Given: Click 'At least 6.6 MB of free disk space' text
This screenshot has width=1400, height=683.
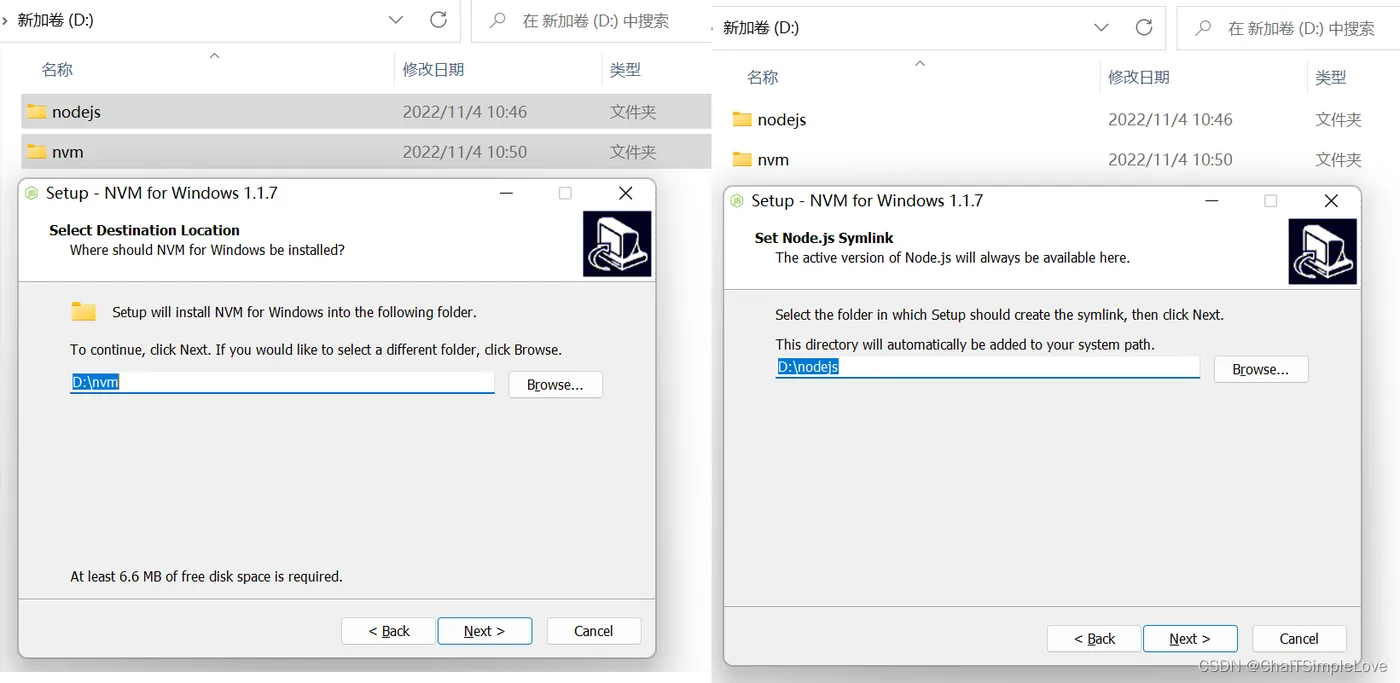Looking at the screenshot, I should [x=206, y=577].
